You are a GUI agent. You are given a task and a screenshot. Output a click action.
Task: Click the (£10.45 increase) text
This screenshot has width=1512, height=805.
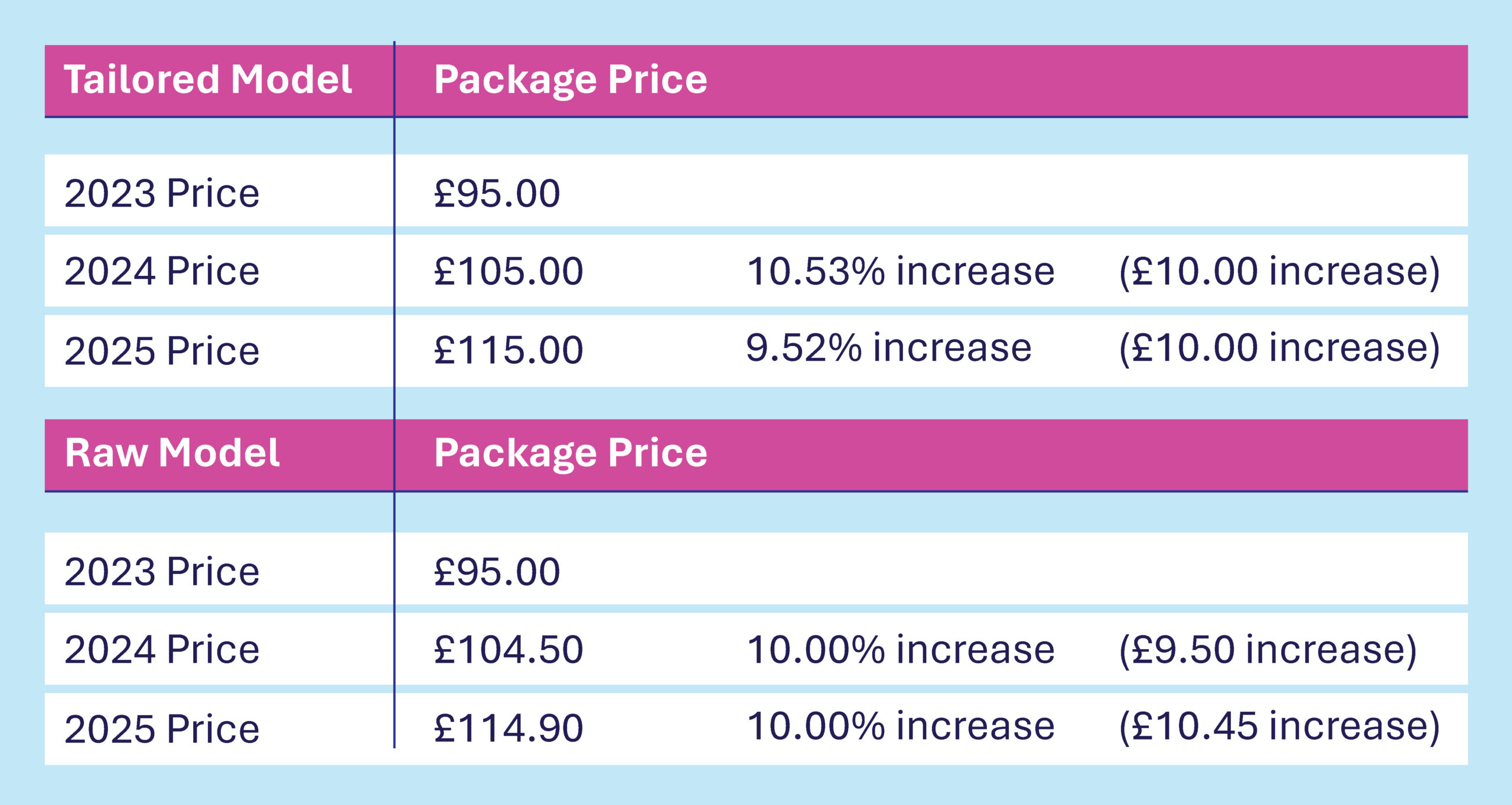[x=1279, y=726]
